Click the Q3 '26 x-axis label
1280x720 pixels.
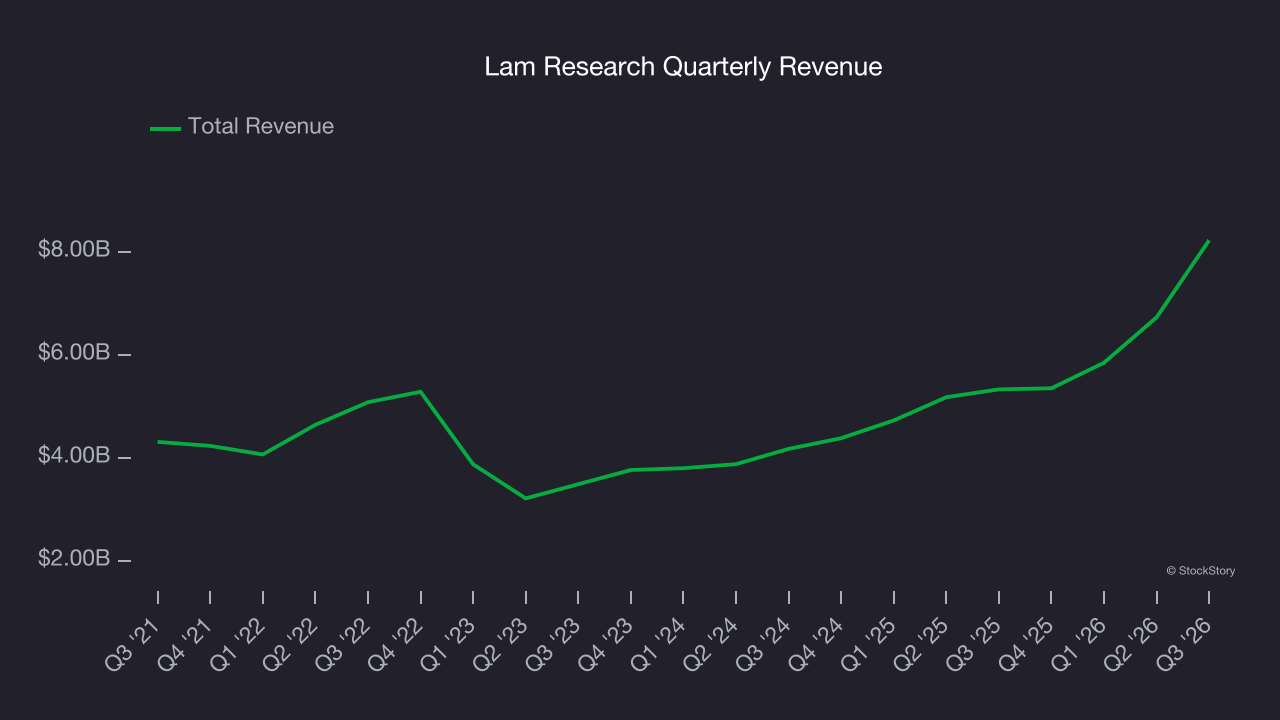tap(1185, 643)
